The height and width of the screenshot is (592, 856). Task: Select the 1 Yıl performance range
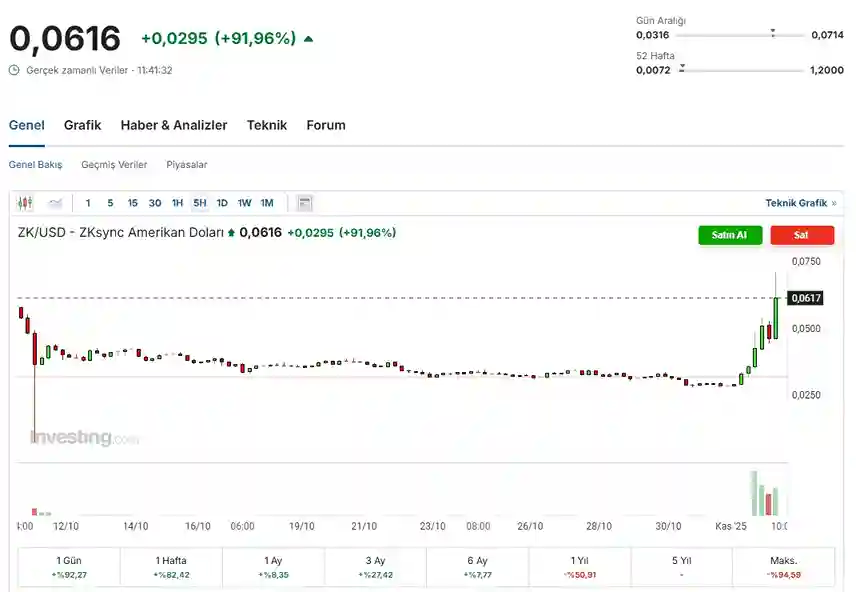click(x=580, y=567)
